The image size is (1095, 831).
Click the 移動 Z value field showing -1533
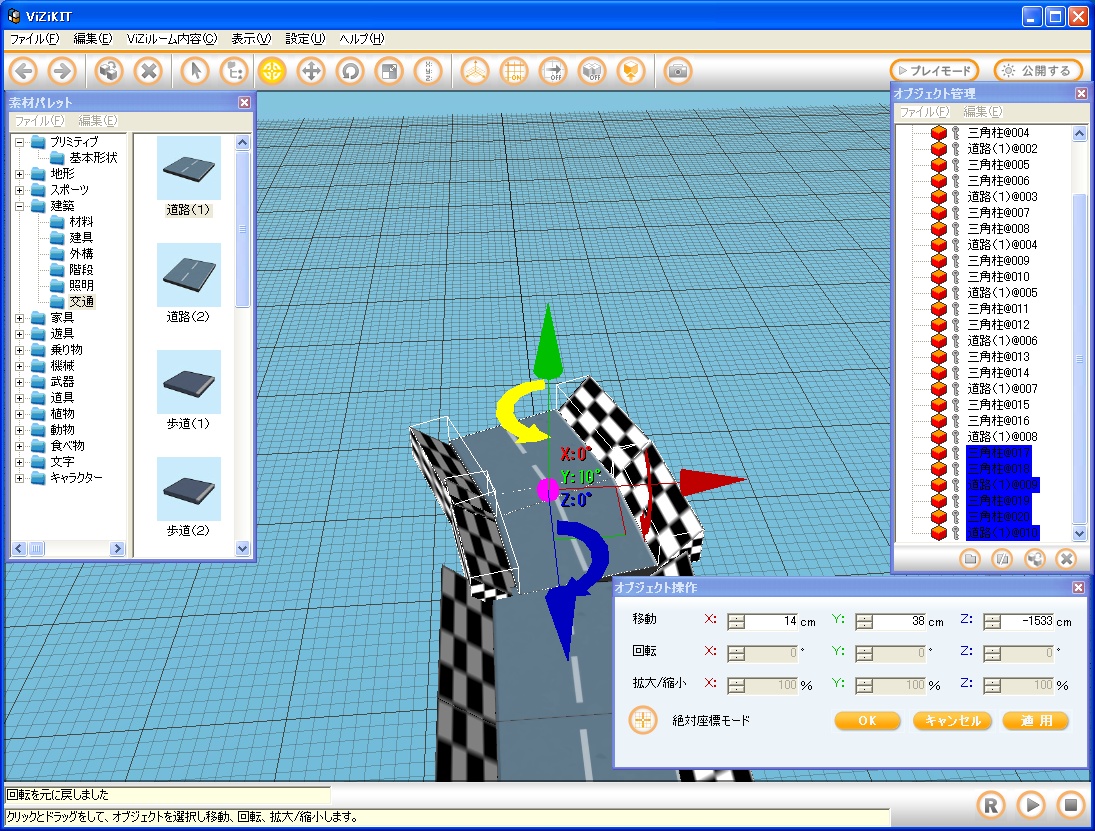tap(1028, 621)
